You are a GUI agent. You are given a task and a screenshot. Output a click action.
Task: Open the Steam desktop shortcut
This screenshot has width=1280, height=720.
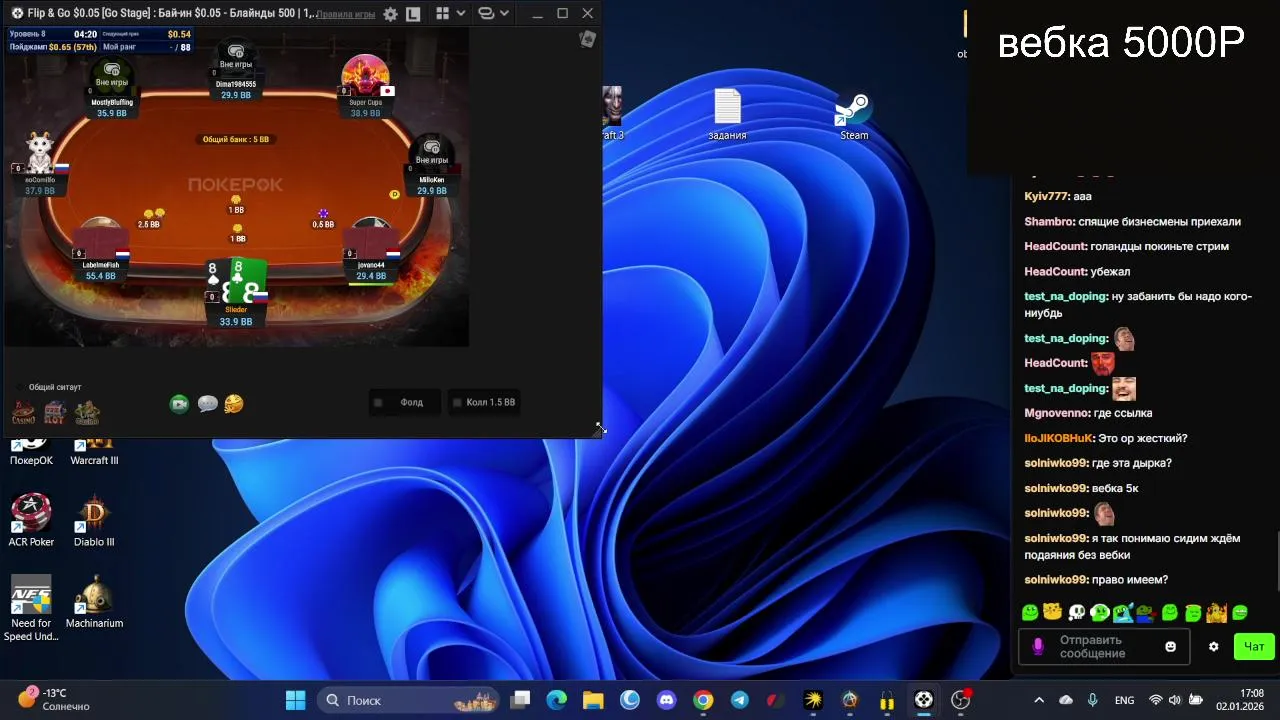point(854,116)
